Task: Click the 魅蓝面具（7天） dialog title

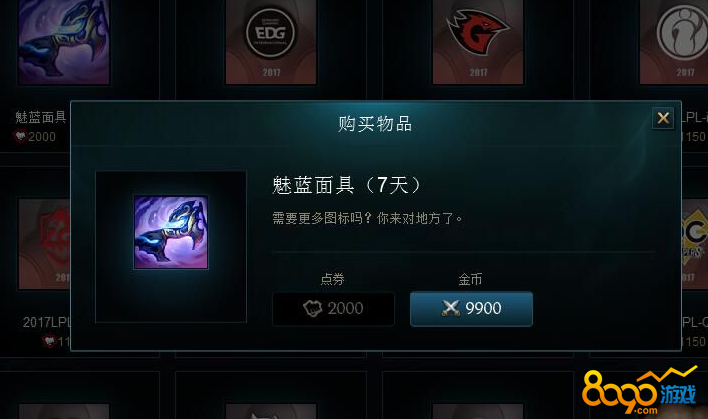Action: (347, 185)
